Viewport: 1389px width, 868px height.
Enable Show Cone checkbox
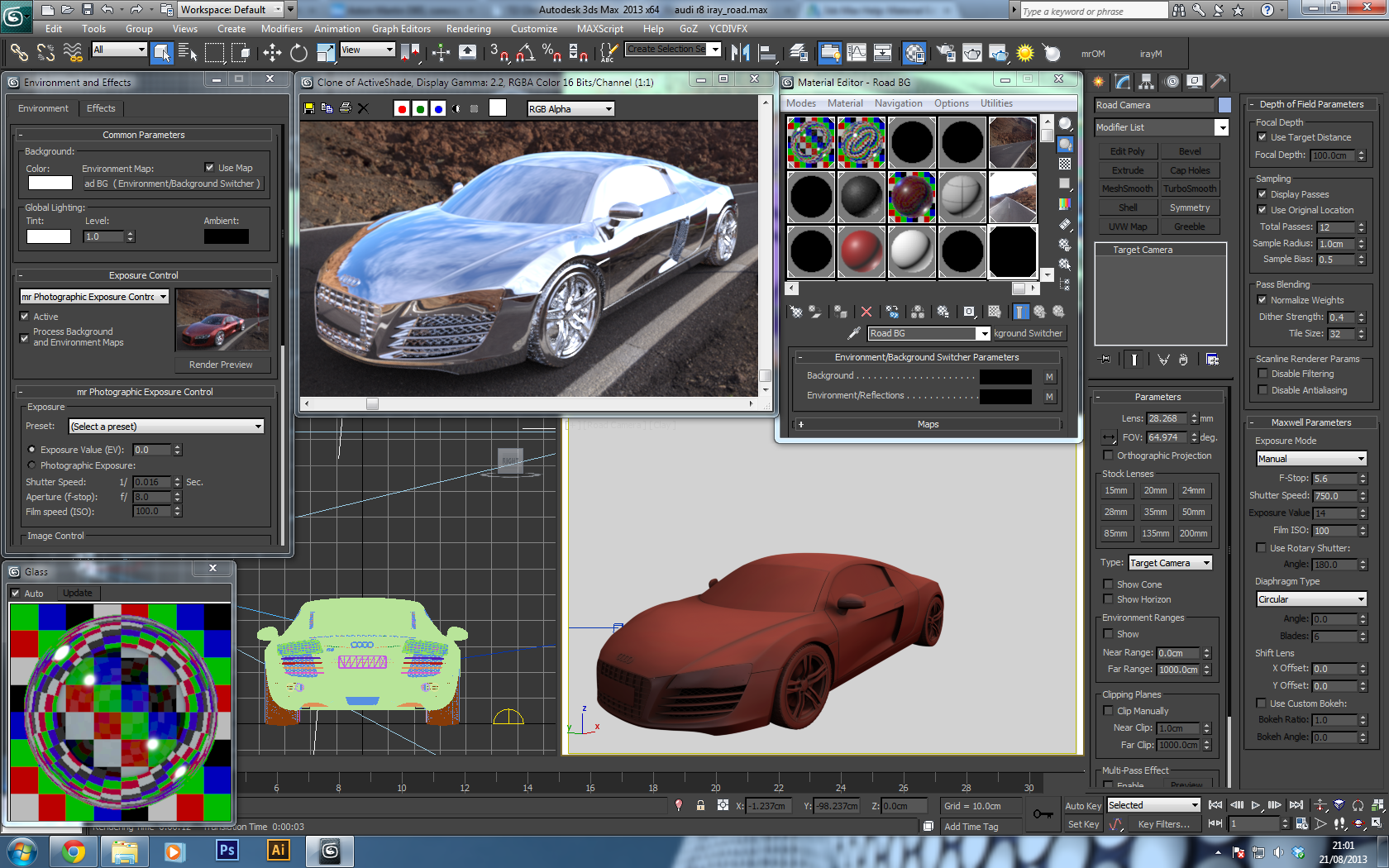1108,584
